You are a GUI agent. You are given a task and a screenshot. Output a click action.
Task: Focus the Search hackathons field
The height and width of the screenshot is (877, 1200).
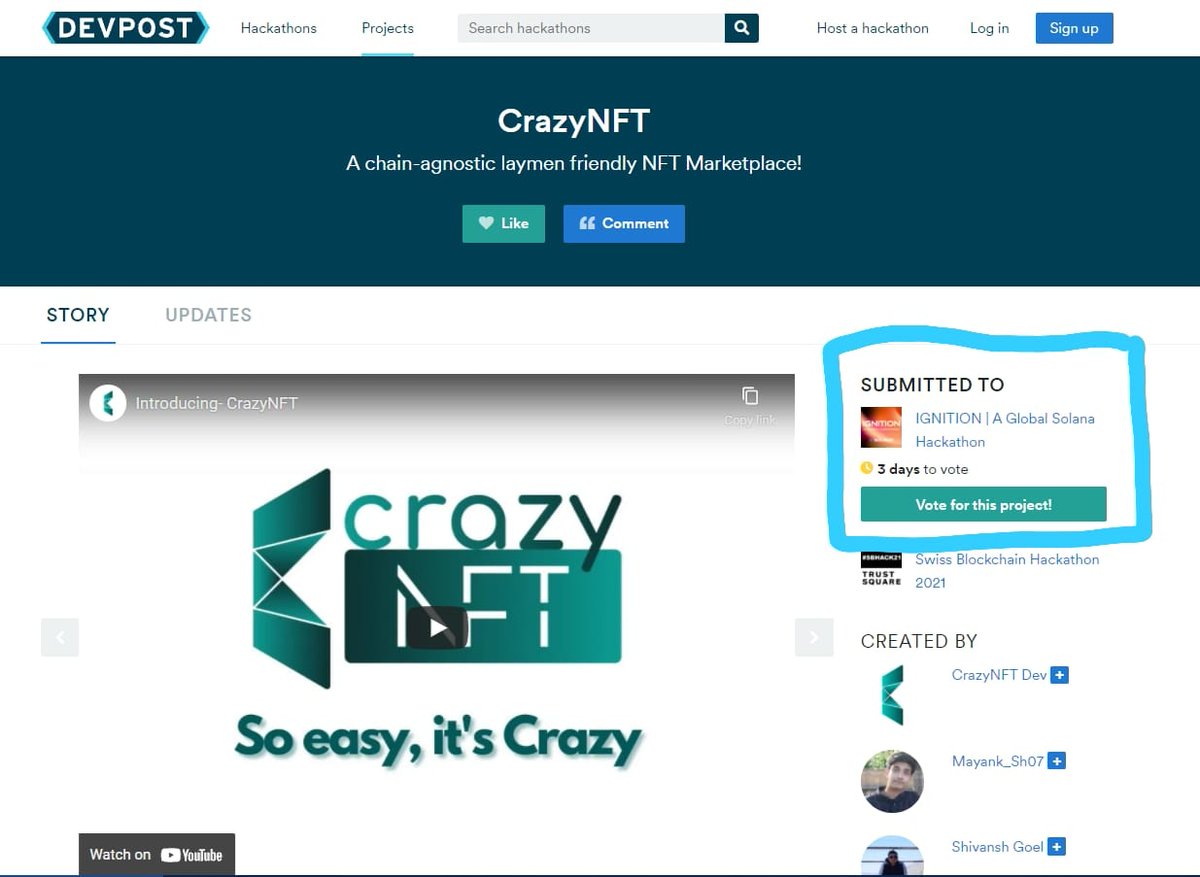coord(591,28)
